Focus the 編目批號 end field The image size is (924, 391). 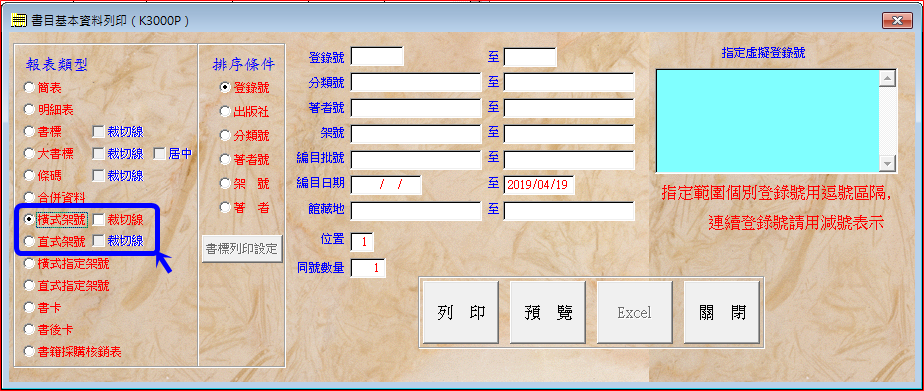point(569,160)
